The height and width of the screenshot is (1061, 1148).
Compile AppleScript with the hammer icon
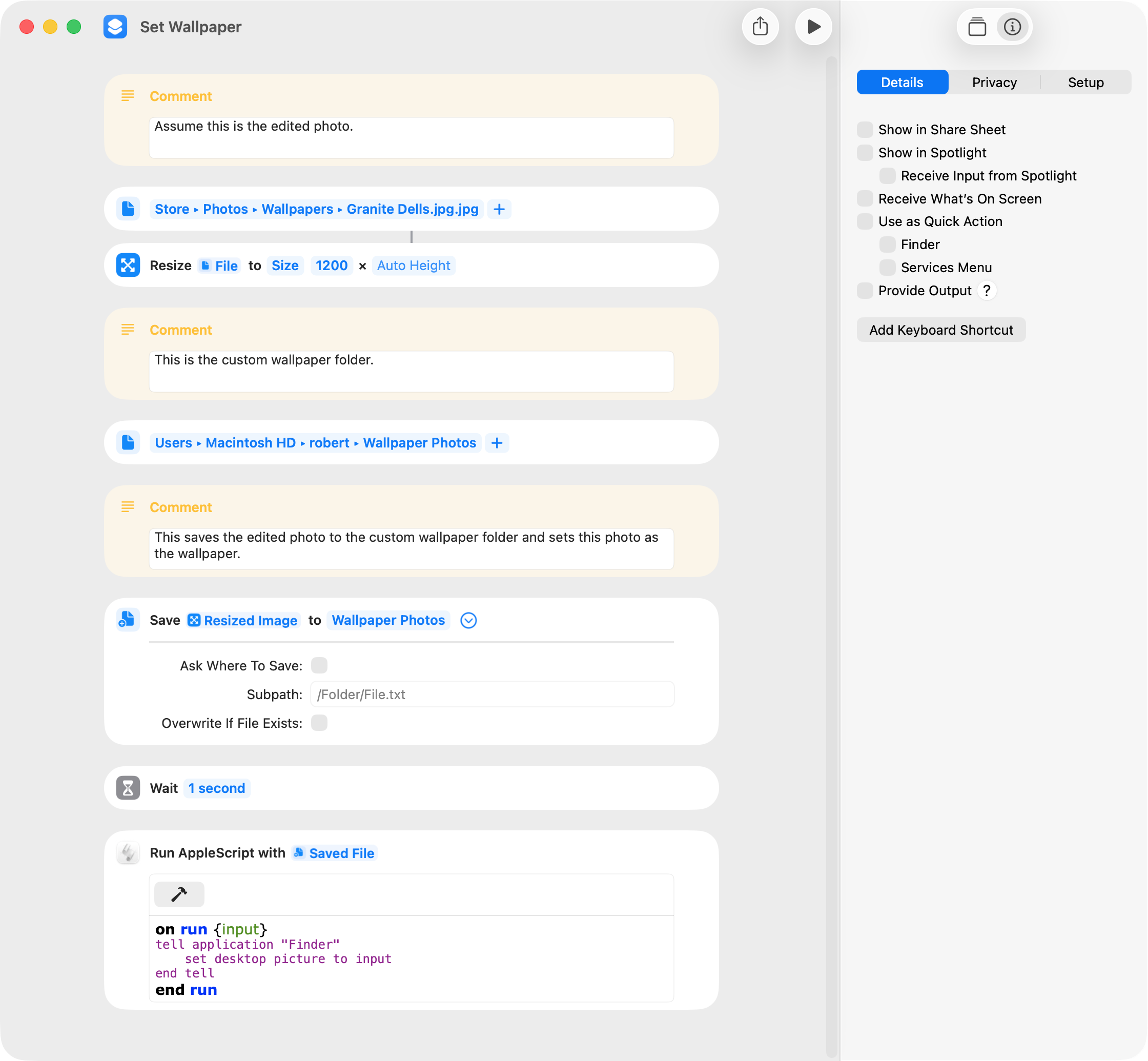pyautogui.click(x=179, y=894)
